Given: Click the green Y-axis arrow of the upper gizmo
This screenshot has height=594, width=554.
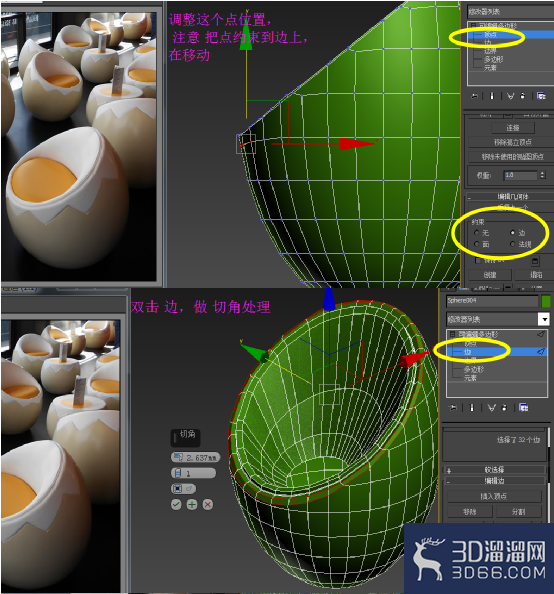Looking at the screenshot, I should 246,37.
